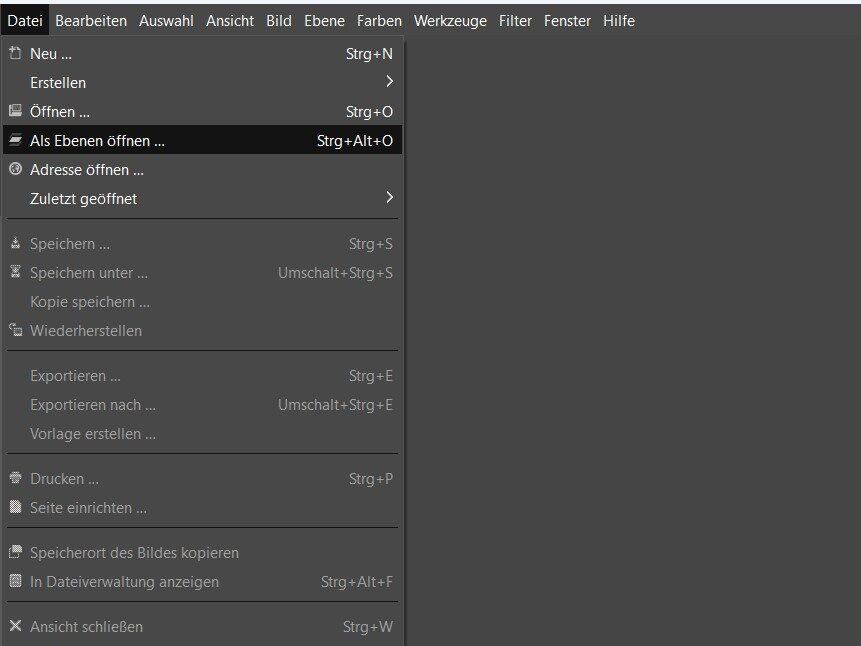Open the Filter menu
Image resolution: width=861 pixels, height=646 pixels.
pyautogui.click(x=515, y=21)
